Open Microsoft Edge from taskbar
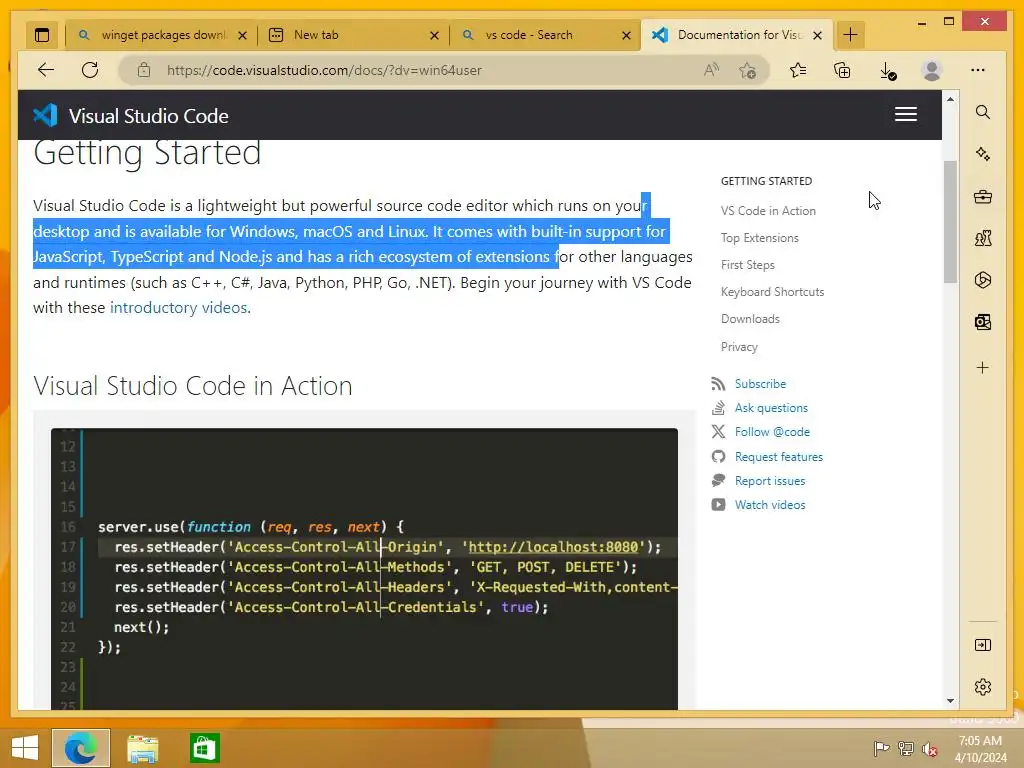Viewport: 1024px width, 768px height. pos(80,748)
